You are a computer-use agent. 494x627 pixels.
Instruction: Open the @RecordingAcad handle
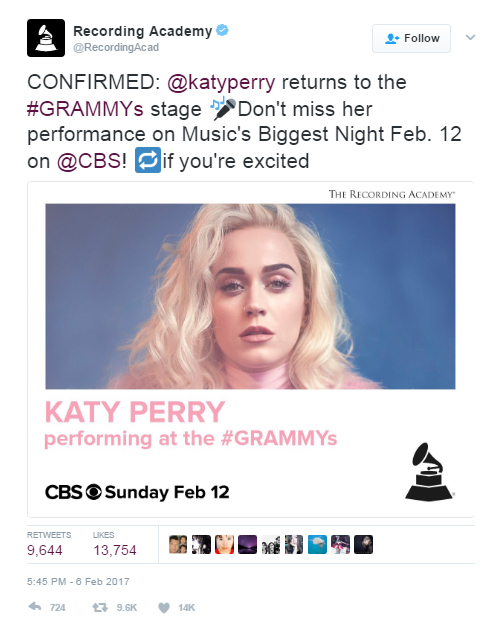pos(116,48)
